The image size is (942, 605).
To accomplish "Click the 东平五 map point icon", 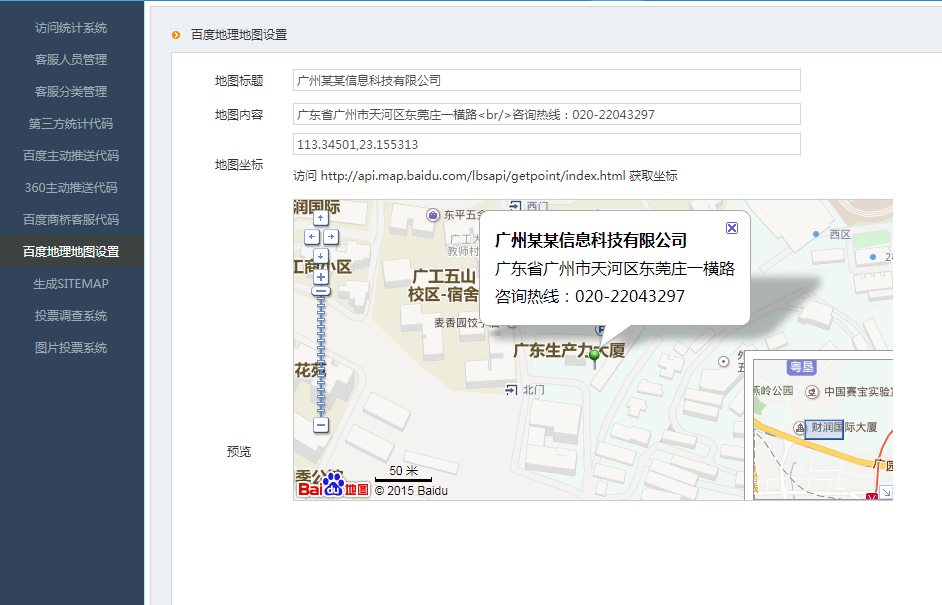I will coord(433,214).
